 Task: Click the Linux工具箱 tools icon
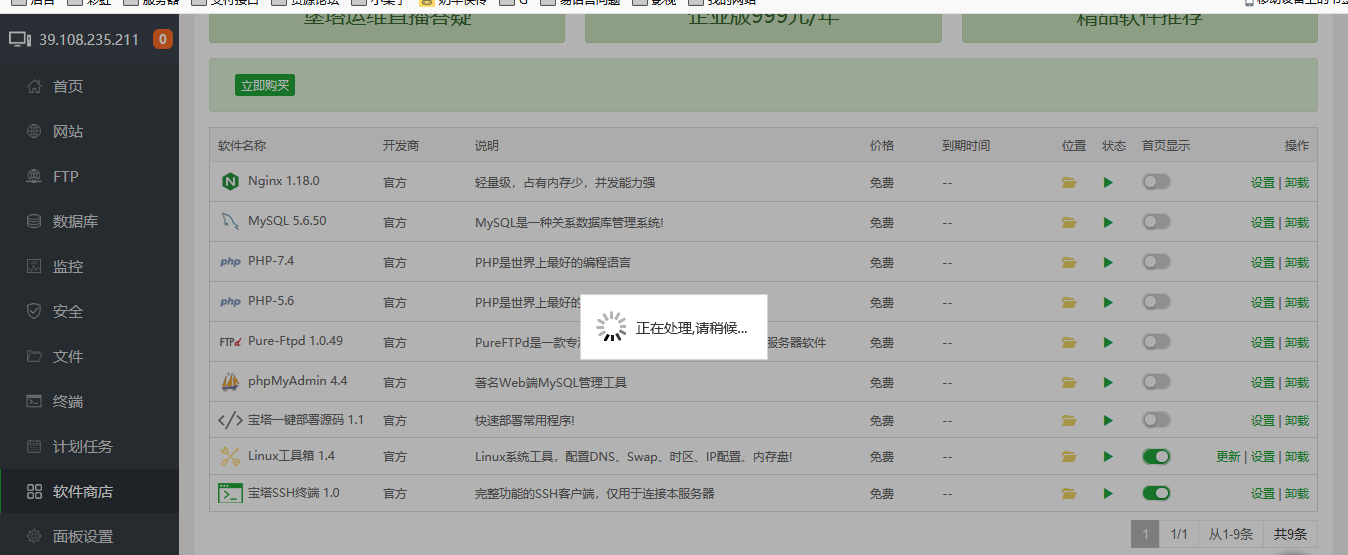(x=230, y=457)
